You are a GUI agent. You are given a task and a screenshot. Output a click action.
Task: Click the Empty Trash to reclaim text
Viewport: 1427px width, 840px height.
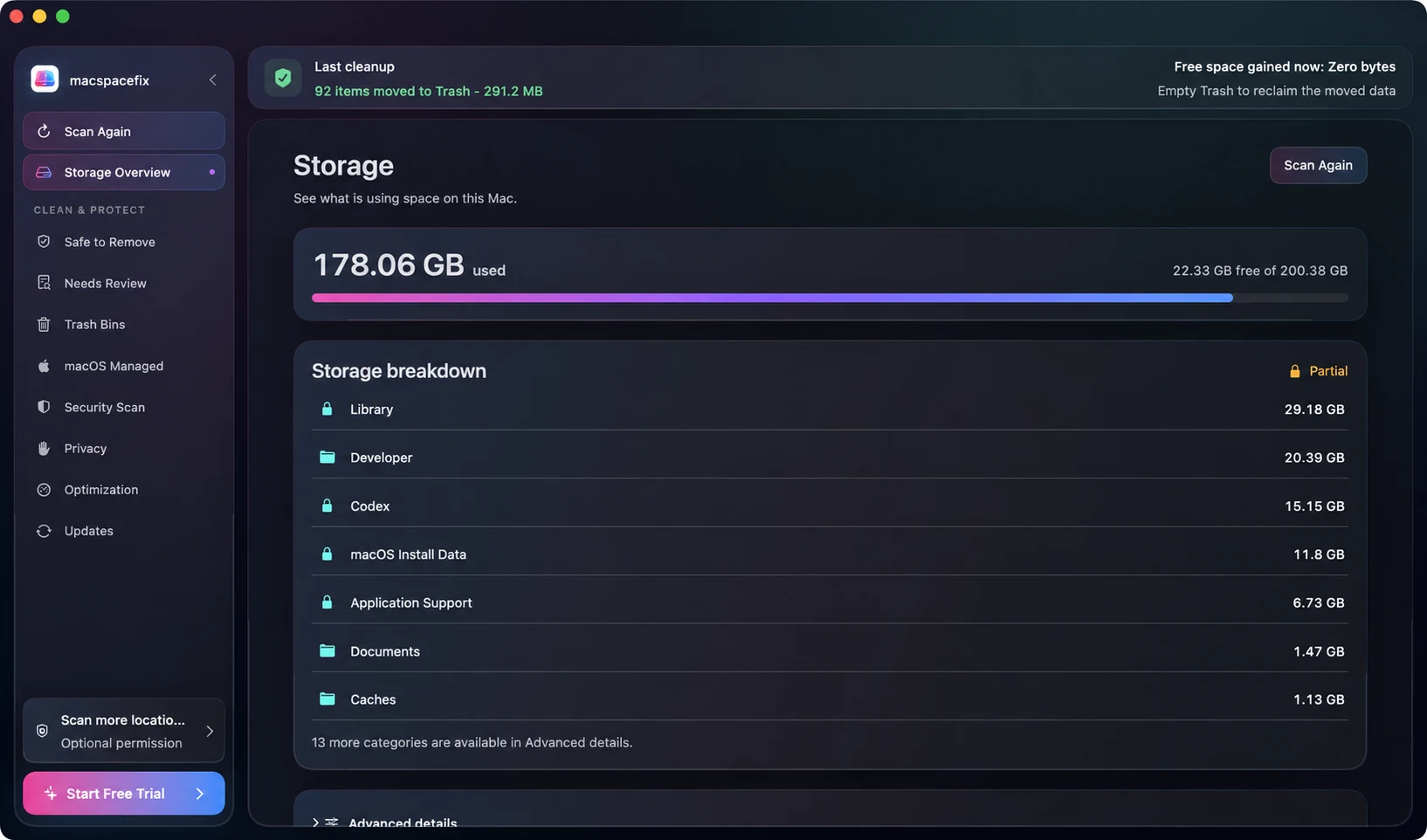[x=1277, y=91]
